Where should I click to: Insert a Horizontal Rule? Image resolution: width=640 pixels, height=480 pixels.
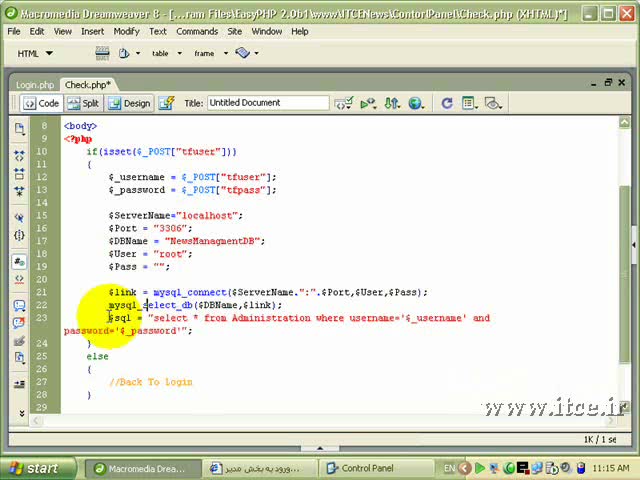click(x=102, y=53)
